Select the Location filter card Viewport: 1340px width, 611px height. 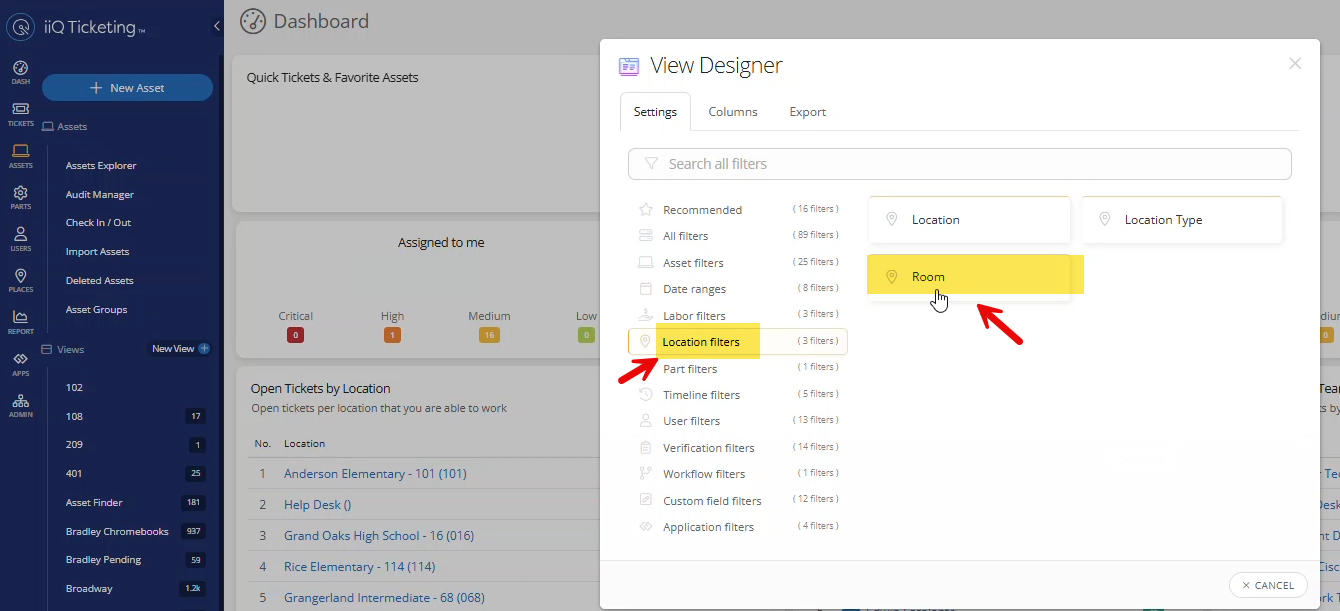click(968, 219)
